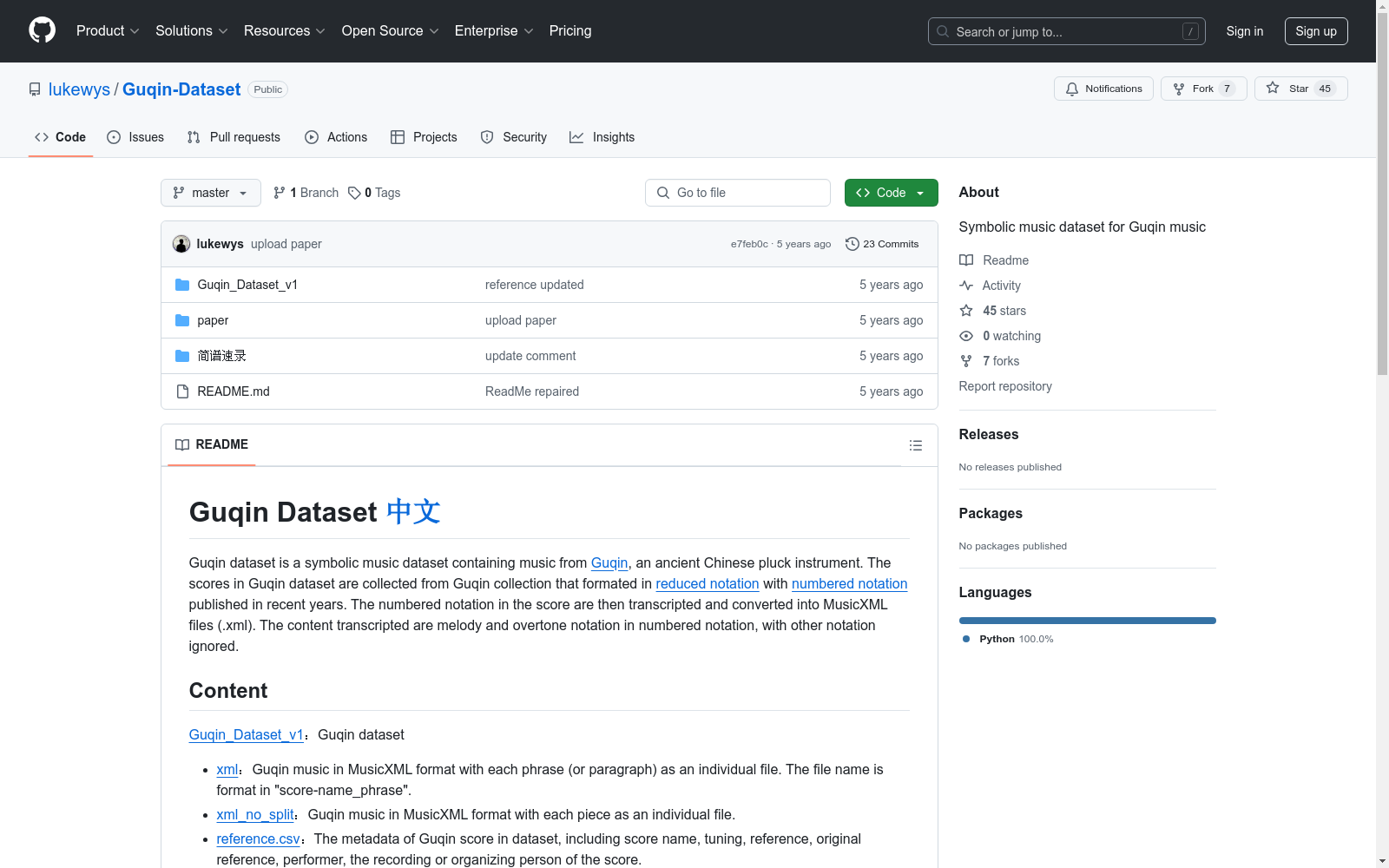Click the Sign in link
The image size is (1389, 868).
coord(1245,31)
